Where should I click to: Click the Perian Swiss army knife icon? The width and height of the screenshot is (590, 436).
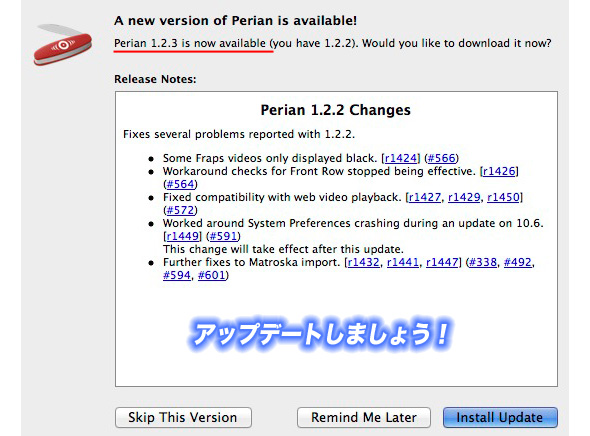(62, 45)
